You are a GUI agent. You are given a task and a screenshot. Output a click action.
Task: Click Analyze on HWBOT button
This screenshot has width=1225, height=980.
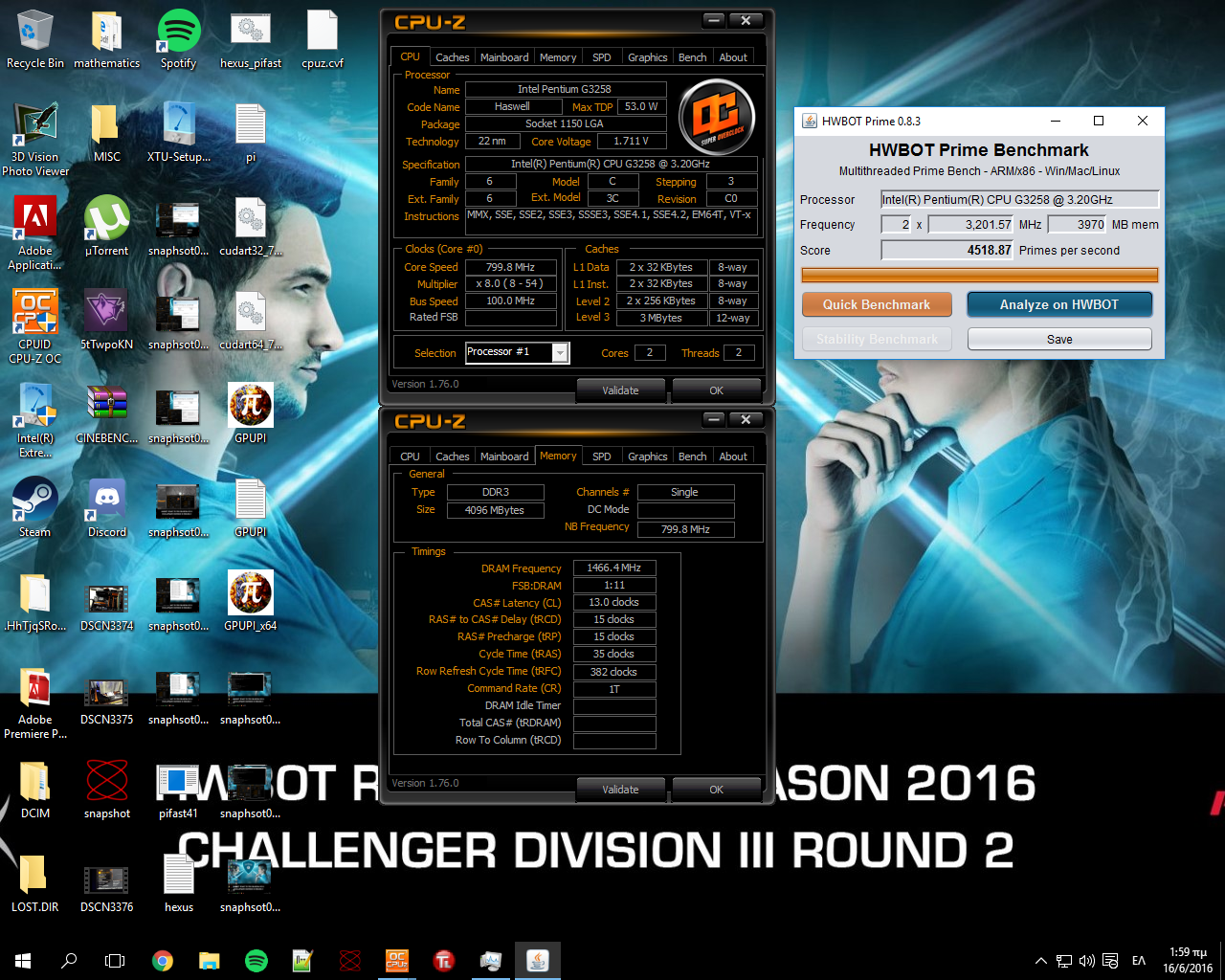[1059, 304]
